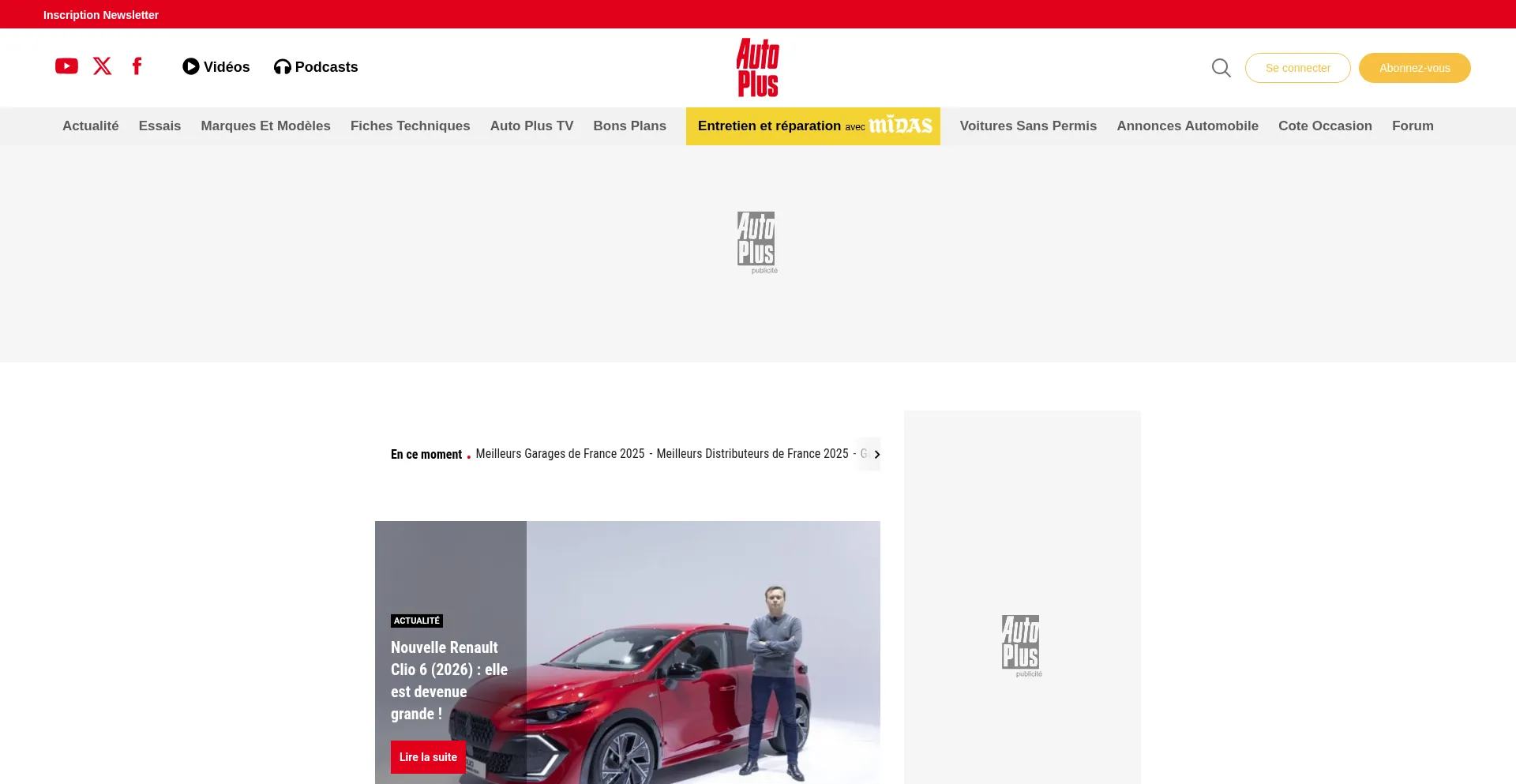Viewport: 1516px width, 784px height.
Task: Click the Abonnez-vous button
Action: tap(1414, 68)
